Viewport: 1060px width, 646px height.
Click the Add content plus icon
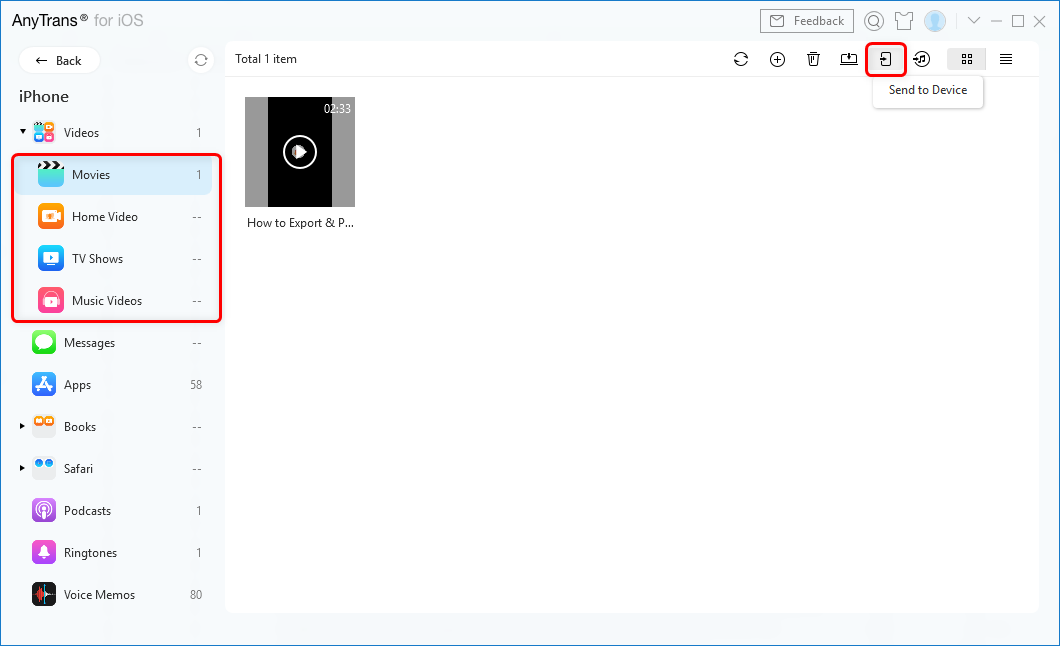point(777,60)
